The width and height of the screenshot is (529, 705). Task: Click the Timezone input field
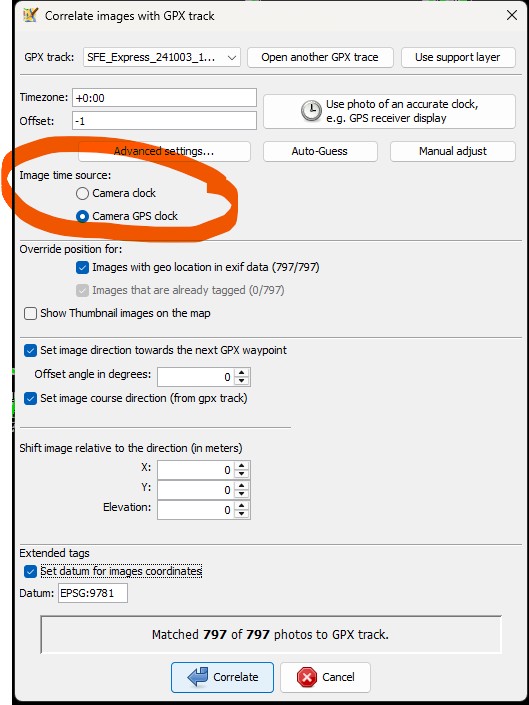pyautogui.click(x=164, y=98)
